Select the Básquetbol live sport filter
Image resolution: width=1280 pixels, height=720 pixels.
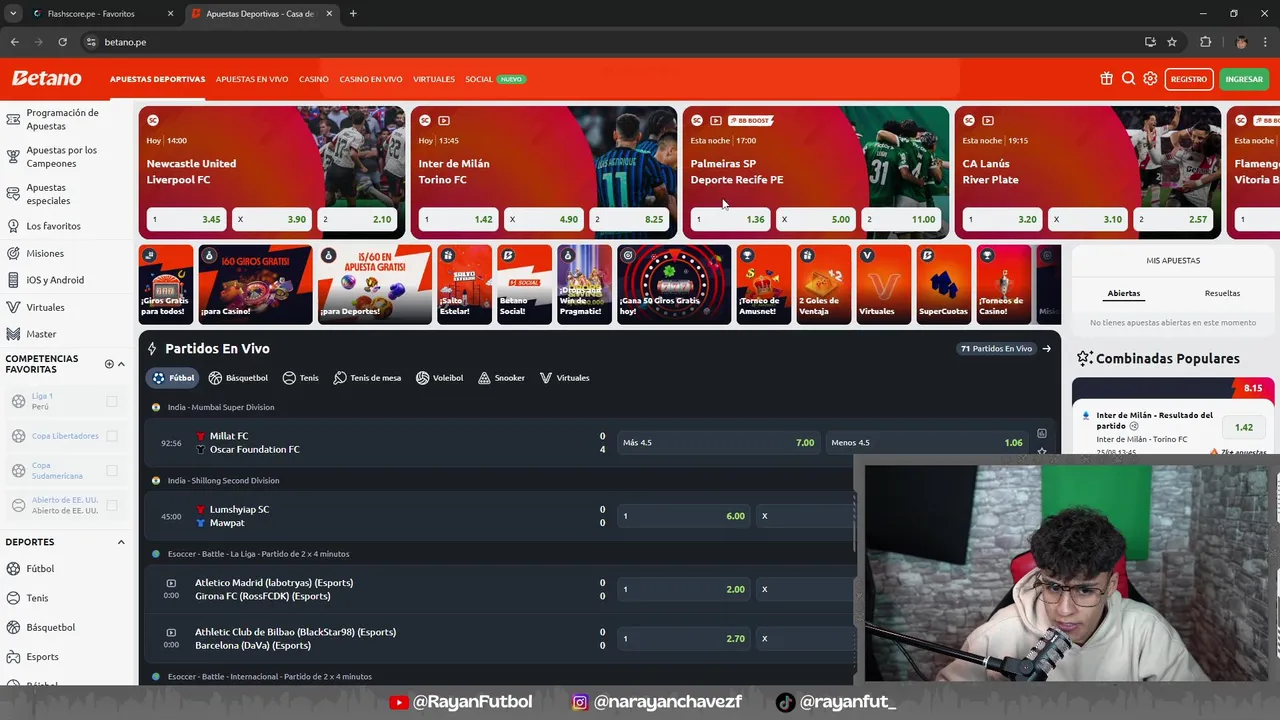(238, 378)
